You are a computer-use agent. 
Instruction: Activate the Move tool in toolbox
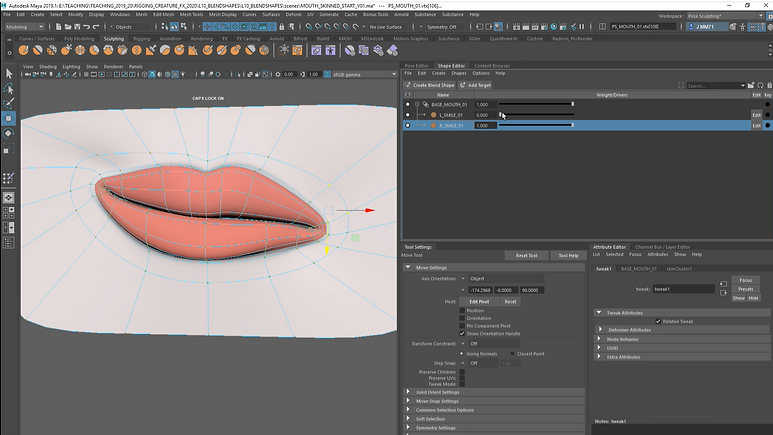[8, 118]
